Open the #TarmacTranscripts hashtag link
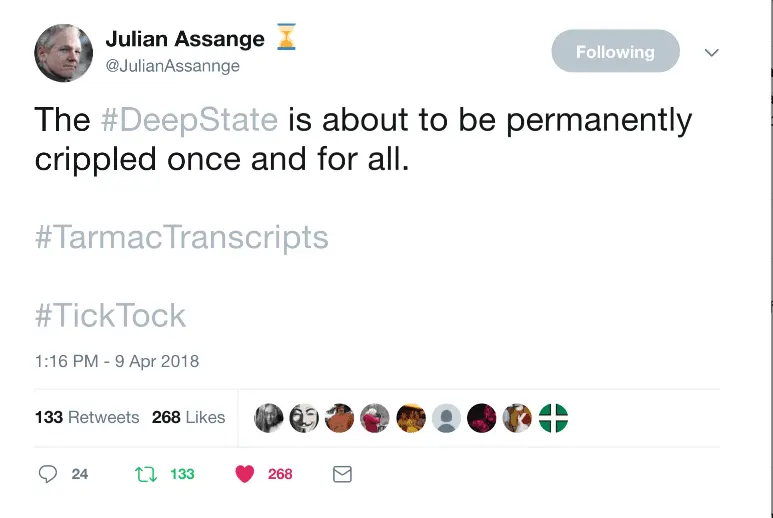773x518 pixels. click(x=181, y=238)
